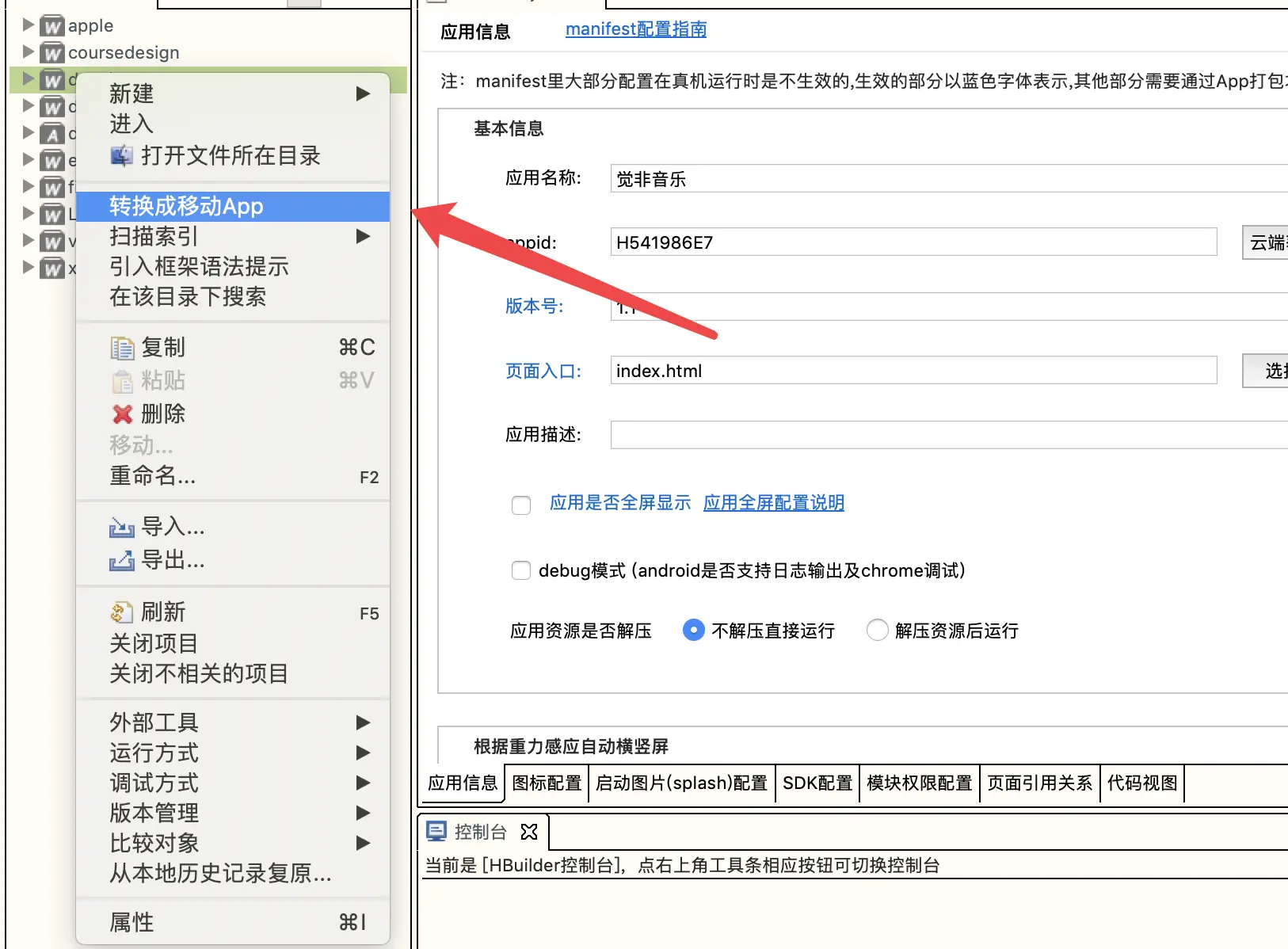Click the export icon beside 导出
This screenshot has width=1288, height=949.
coord(121,561)
